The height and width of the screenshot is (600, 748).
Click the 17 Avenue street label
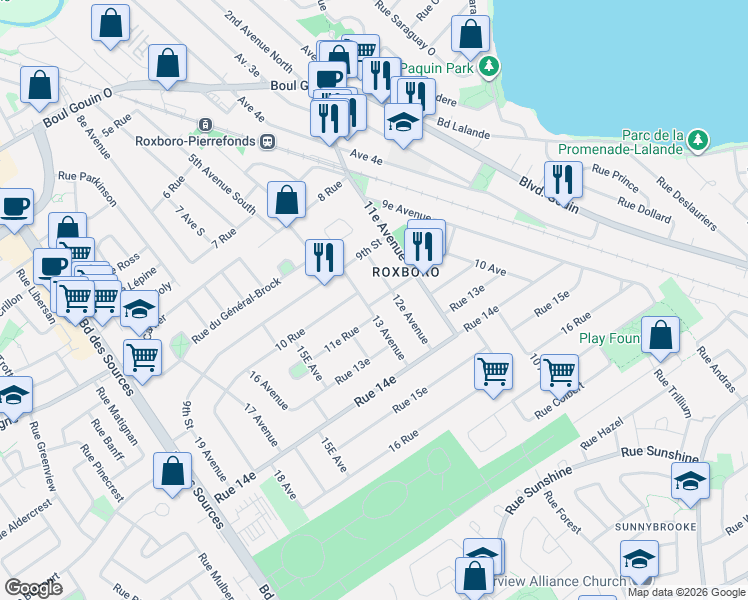pyautogui.click(x=261, y=425)
